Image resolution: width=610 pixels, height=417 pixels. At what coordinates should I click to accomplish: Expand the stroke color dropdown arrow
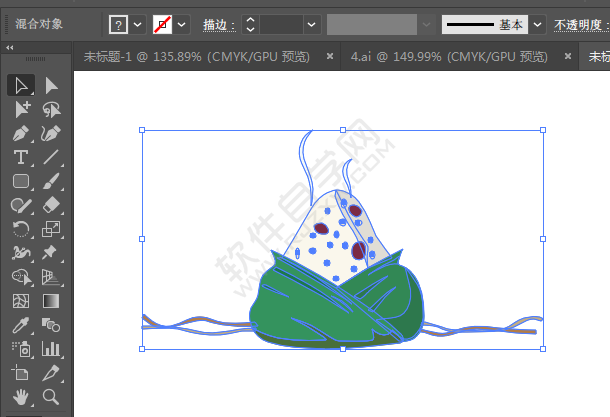point(182,24)
